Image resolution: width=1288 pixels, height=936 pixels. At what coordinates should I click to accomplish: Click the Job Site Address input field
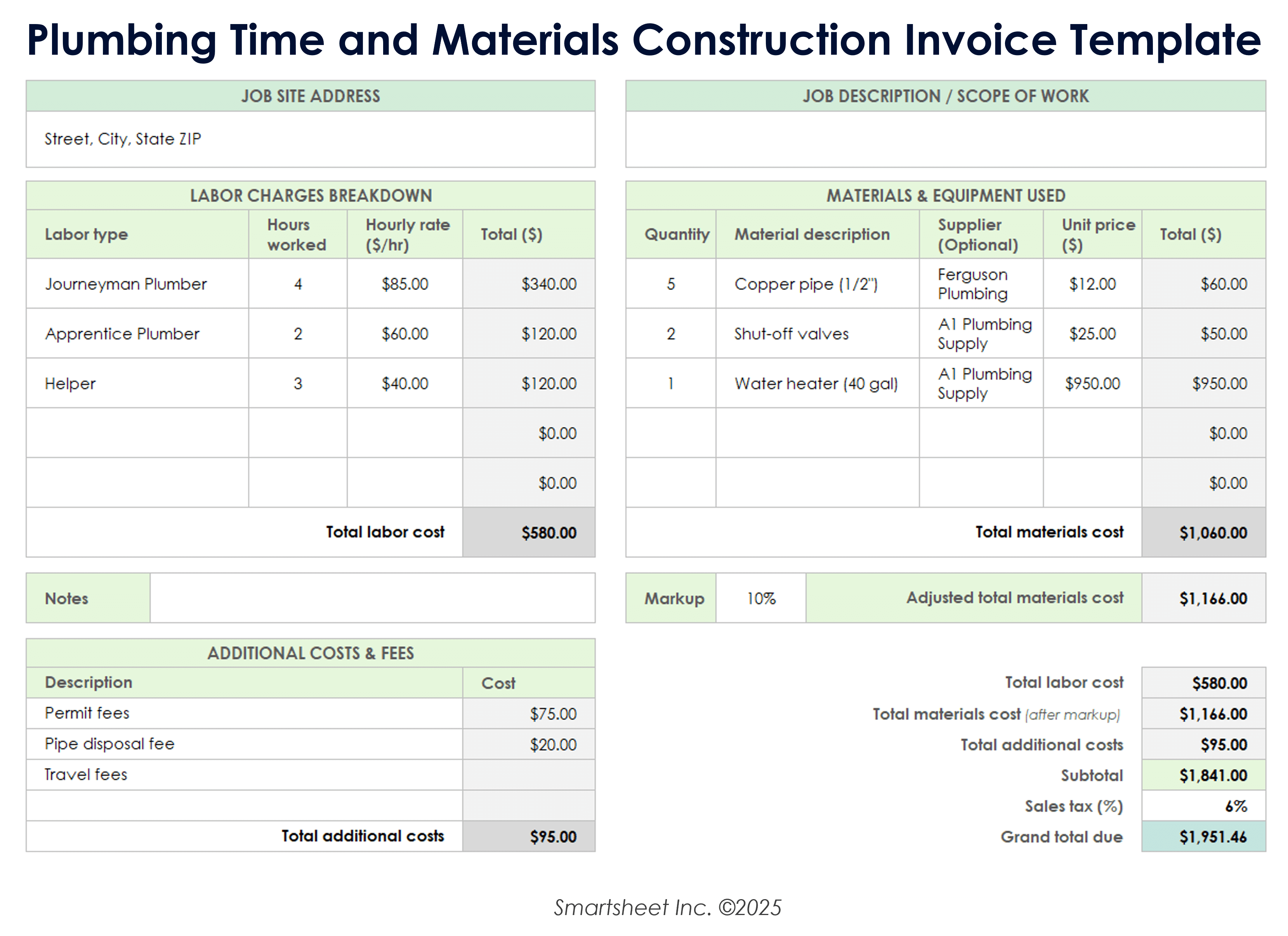pos(310,139)
